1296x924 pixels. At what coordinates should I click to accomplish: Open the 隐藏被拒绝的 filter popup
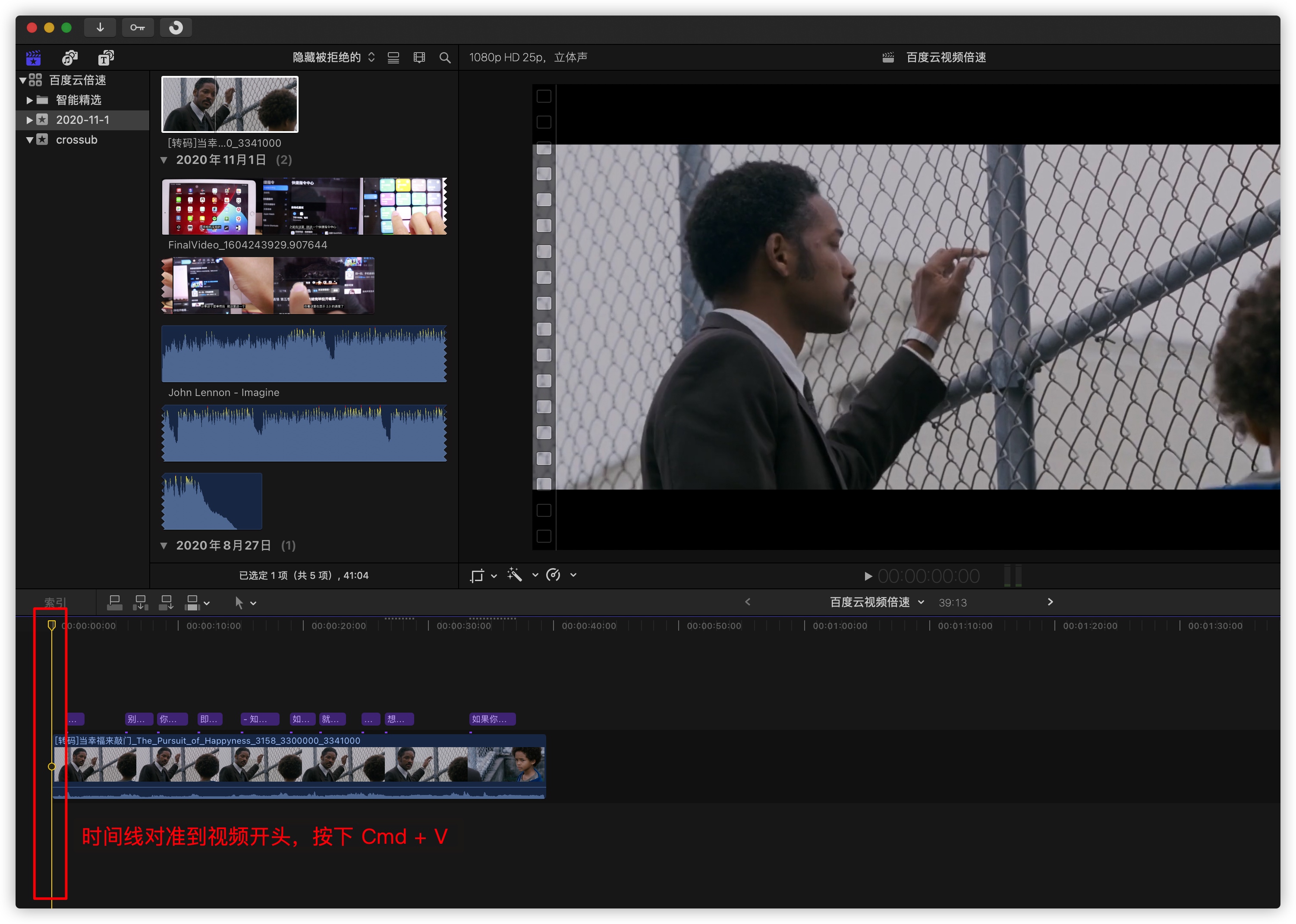[x=333, y=57]
